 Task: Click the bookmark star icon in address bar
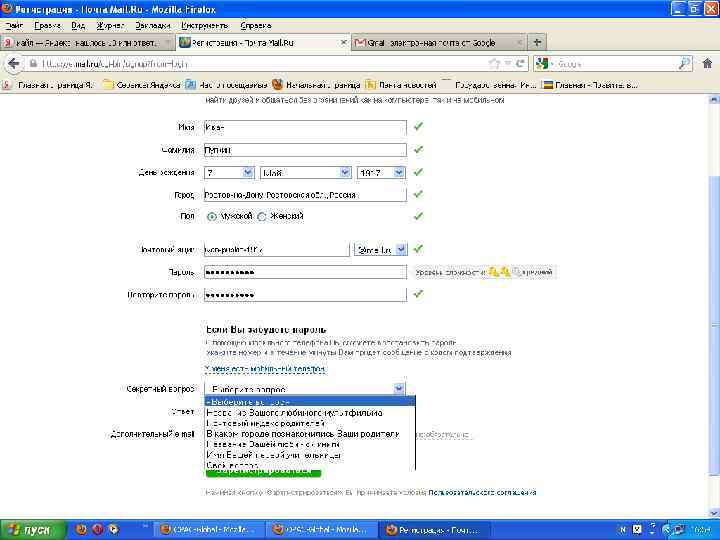tap(494, 64)
